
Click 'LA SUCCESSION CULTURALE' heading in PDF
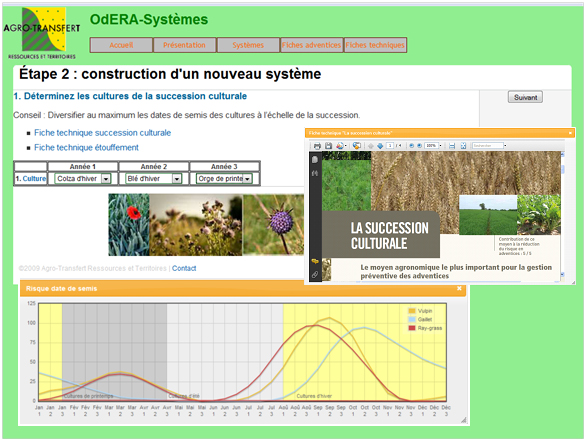click(389, 236)
